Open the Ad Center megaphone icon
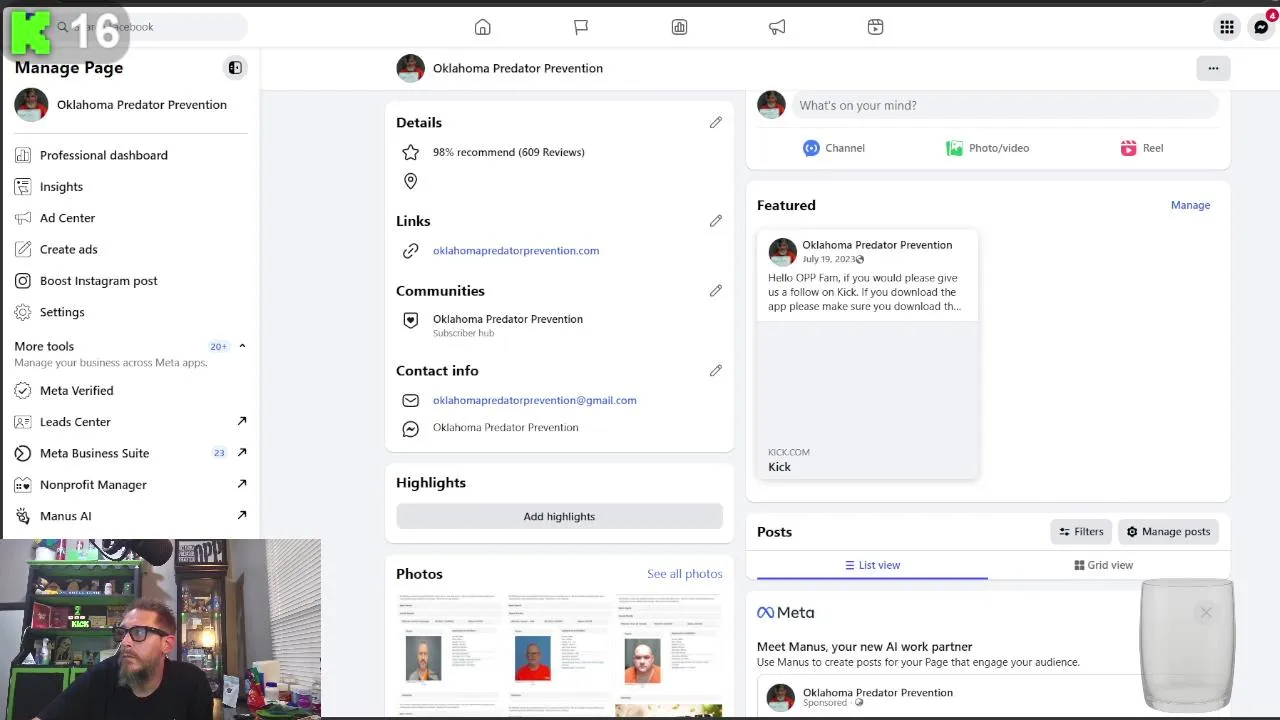 click(x=777, y=27)
